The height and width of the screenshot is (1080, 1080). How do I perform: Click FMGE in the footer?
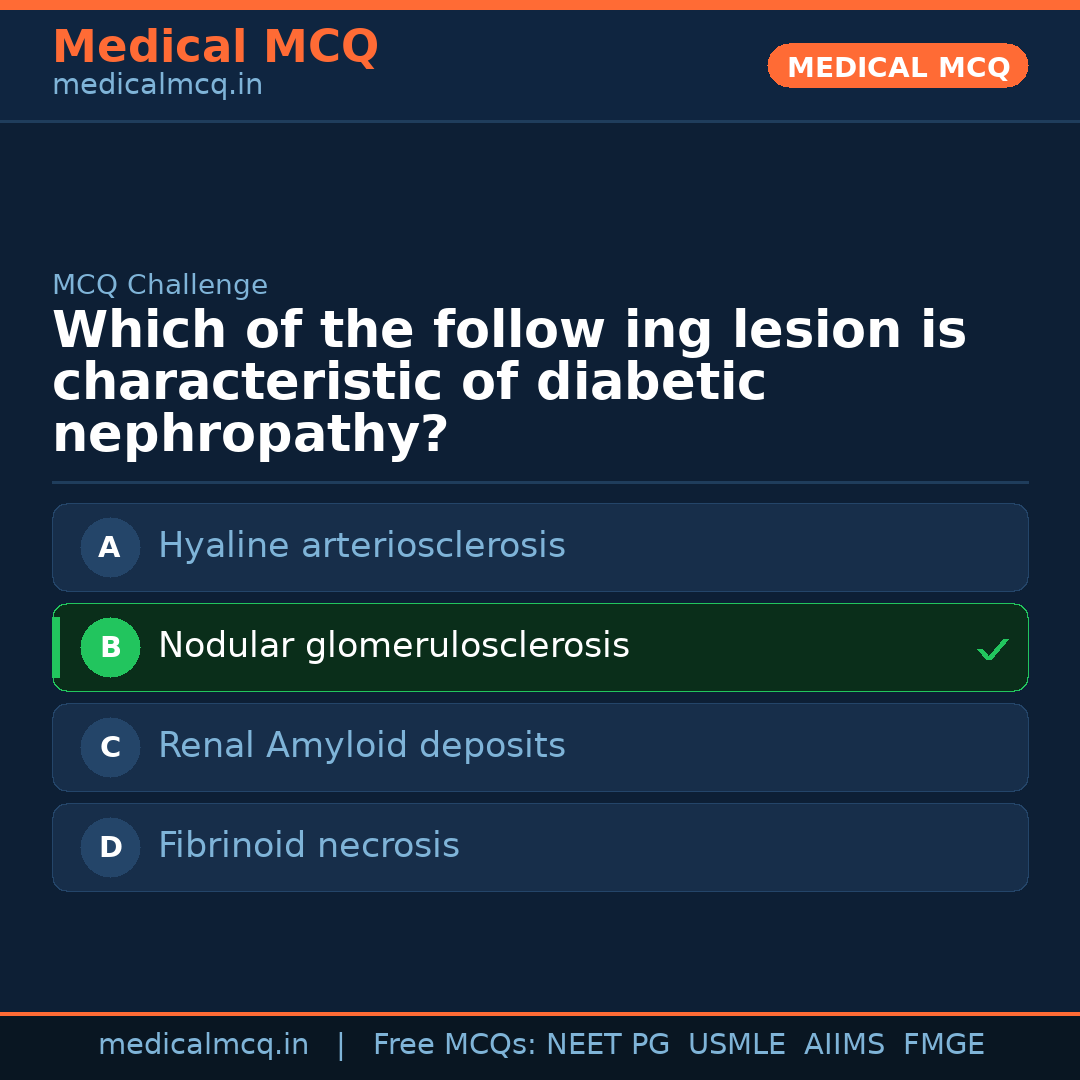click(x=944, y=1045)
